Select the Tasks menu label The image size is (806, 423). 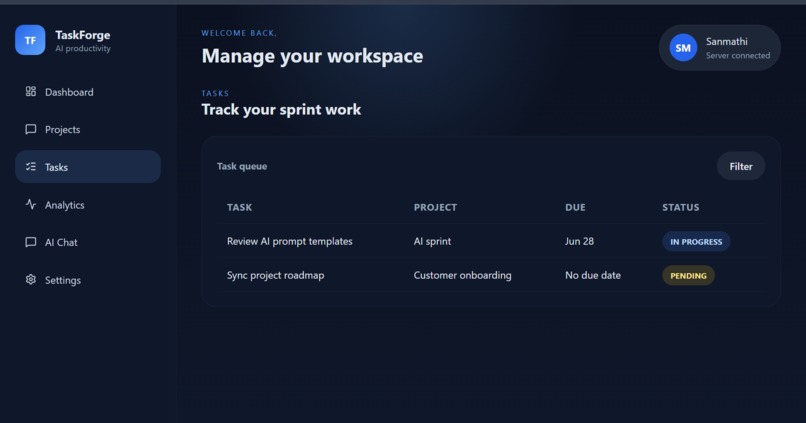[x=57, y=167]
